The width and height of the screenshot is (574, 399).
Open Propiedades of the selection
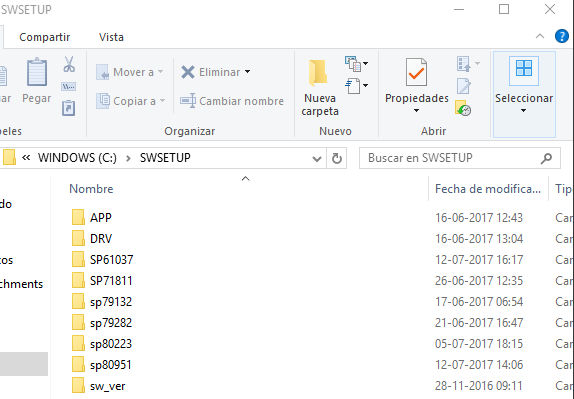417,81
